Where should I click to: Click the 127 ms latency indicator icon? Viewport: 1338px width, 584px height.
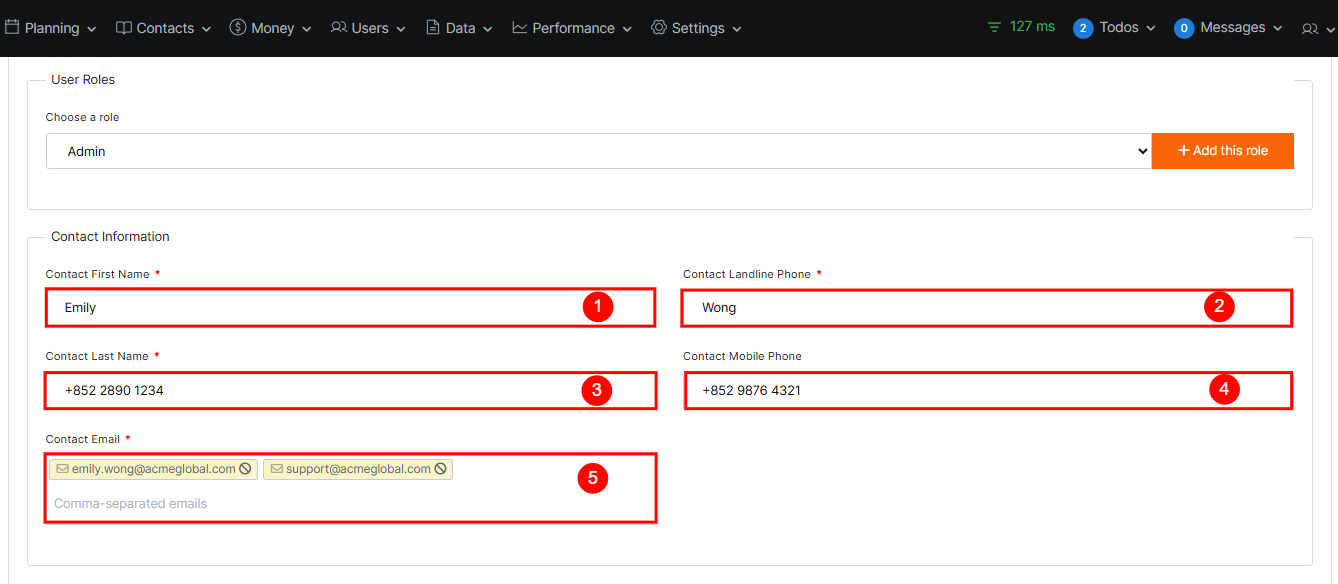tap(994, 27)
